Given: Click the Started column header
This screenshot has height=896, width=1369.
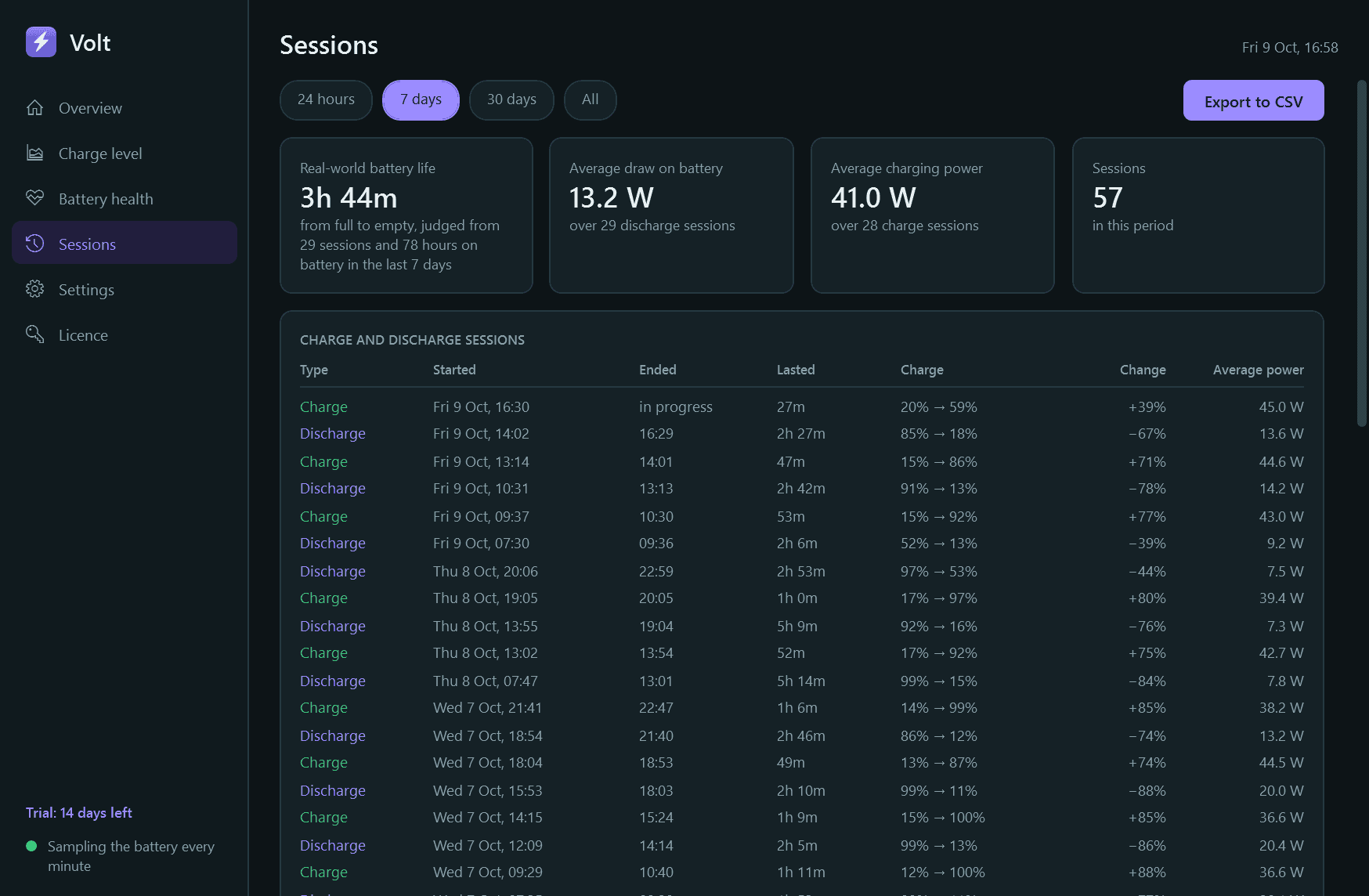Looking at the screenshot, I should [454, 370].
